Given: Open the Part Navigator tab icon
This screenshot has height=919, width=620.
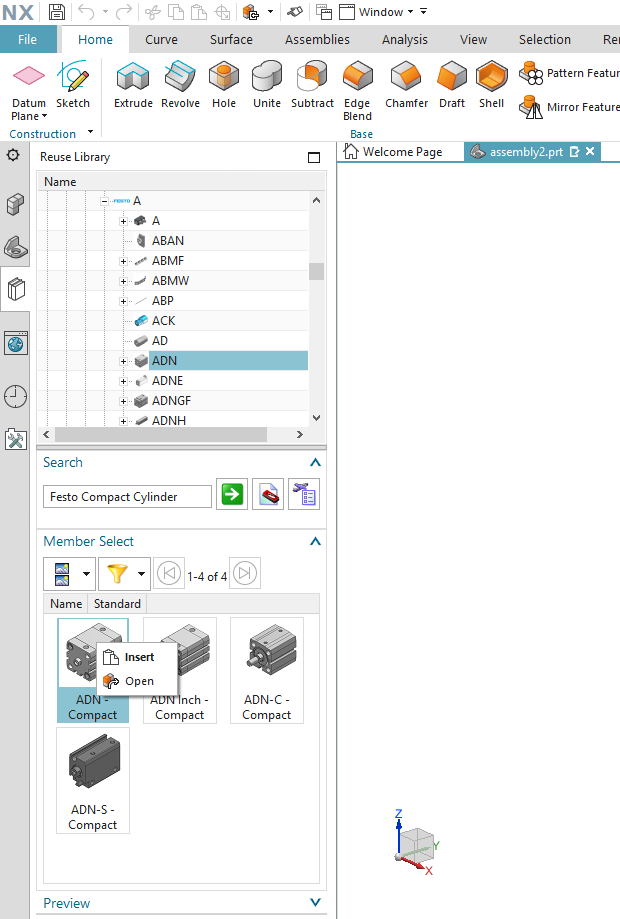Looking at the screenshot, I should point(15,247).
